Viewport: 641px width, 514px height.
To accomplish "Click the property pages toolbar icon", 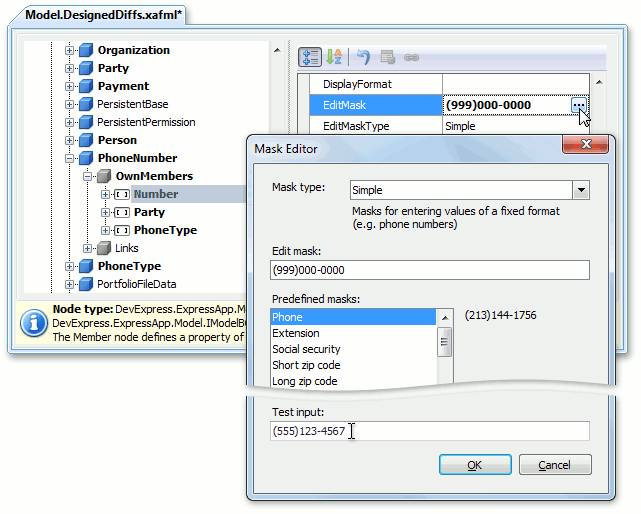I will pyautogui.click(x=387, y=57).
